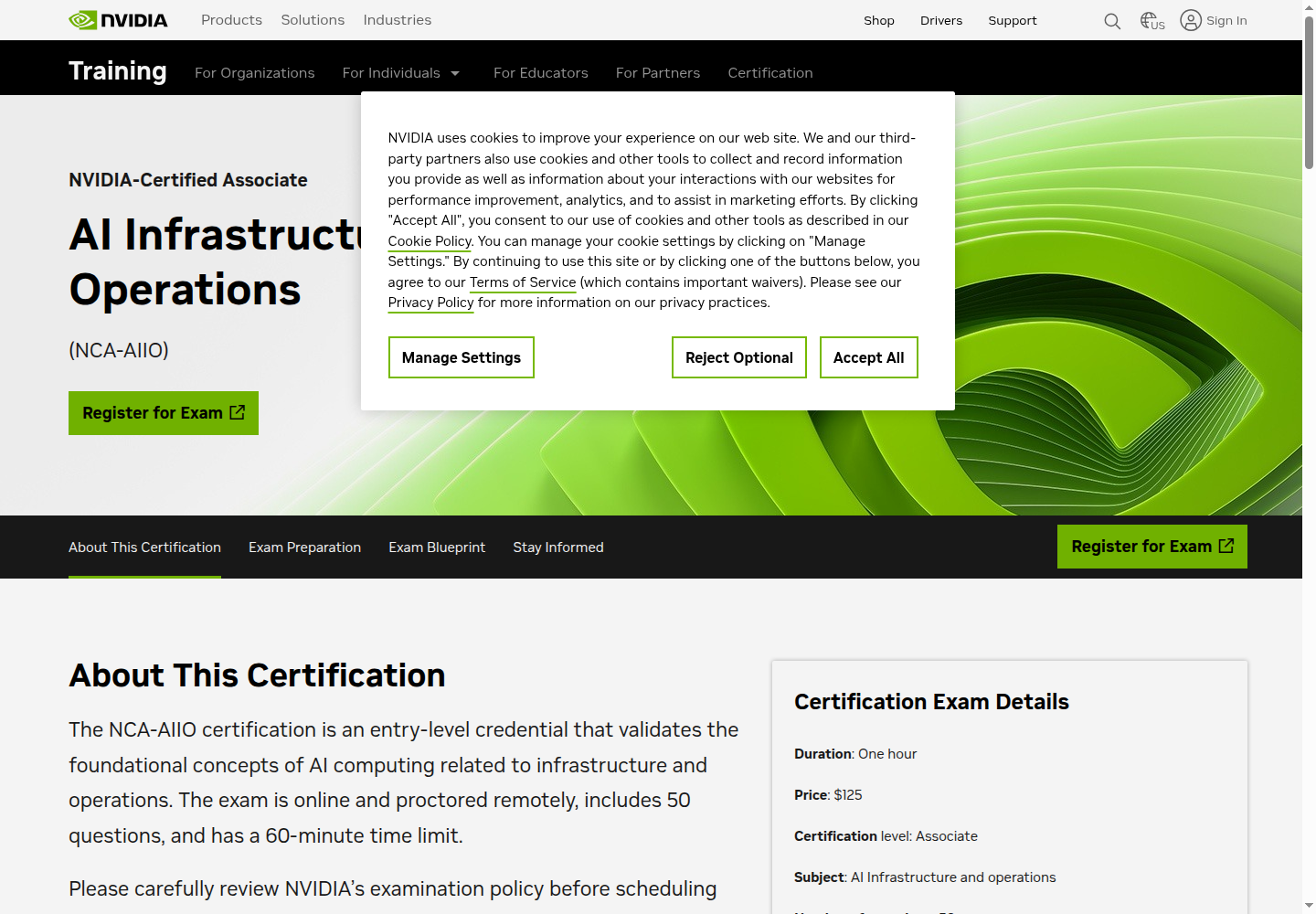Click the NVIDIA logo
Image resolution: width=1316 pixels, height=914 pixels.
pyautogui.click(x=118, y=20)
